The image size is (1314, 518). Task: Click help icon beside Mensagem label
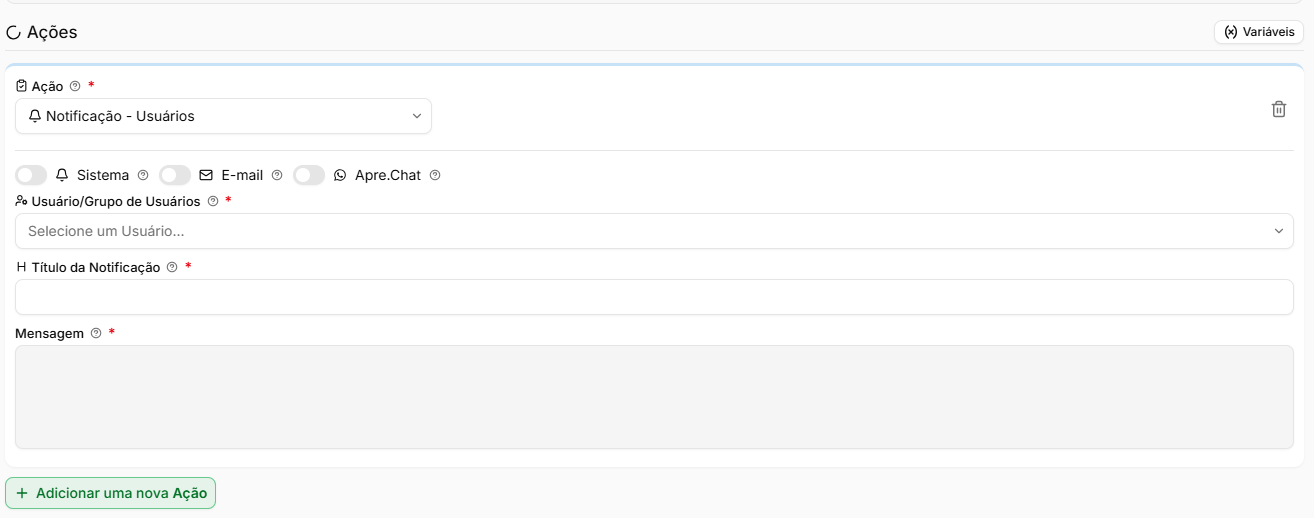96,333
